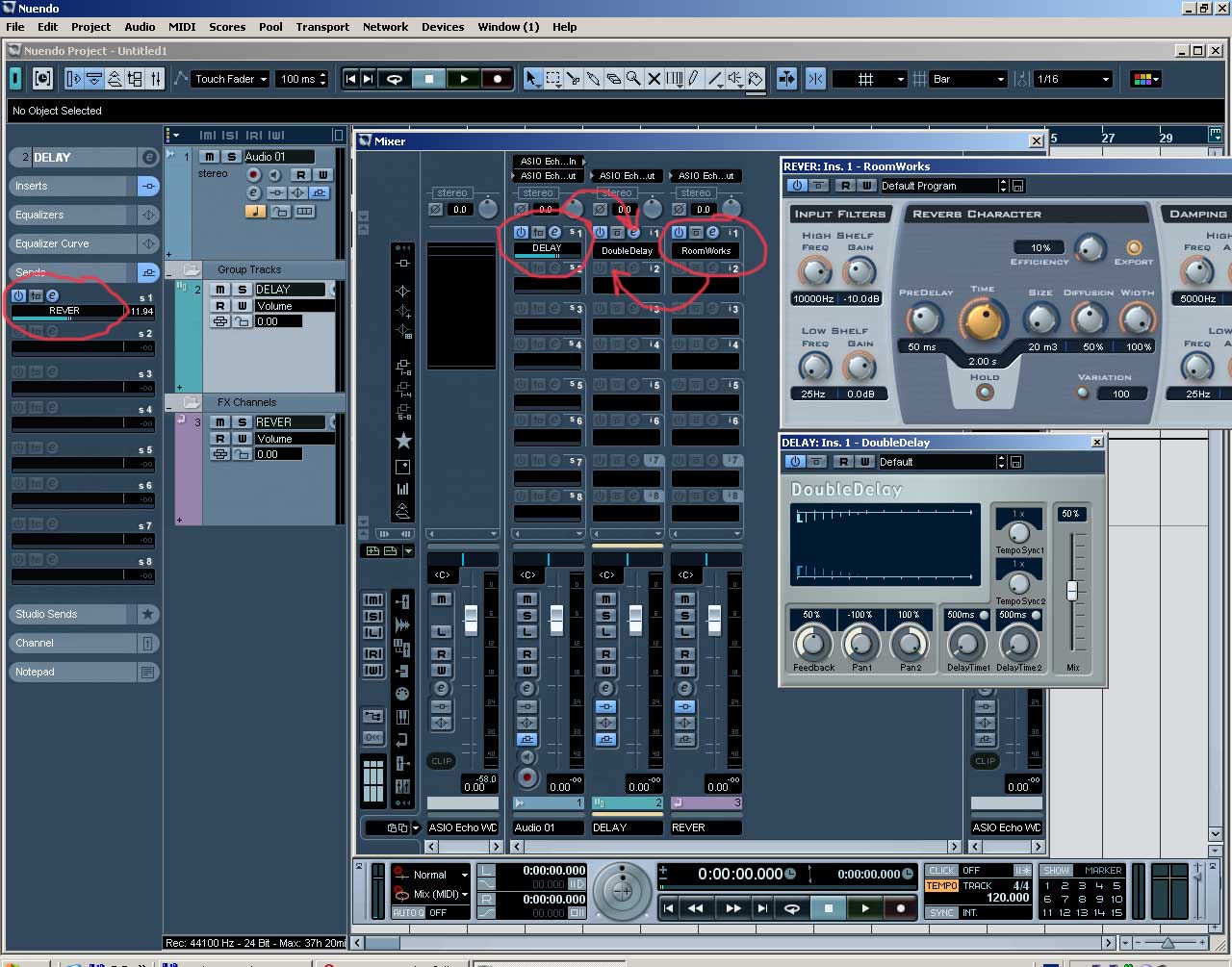Open the Transport menu
This screenshot has height=967, width=1232.
[322, 27]
